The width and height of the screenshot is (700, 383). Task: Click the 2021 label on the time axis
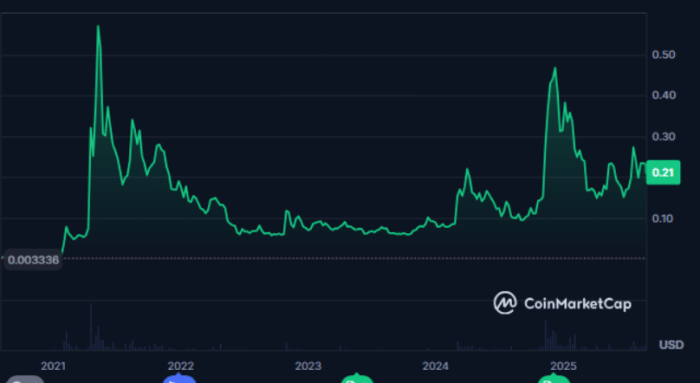tap(53, 366)
